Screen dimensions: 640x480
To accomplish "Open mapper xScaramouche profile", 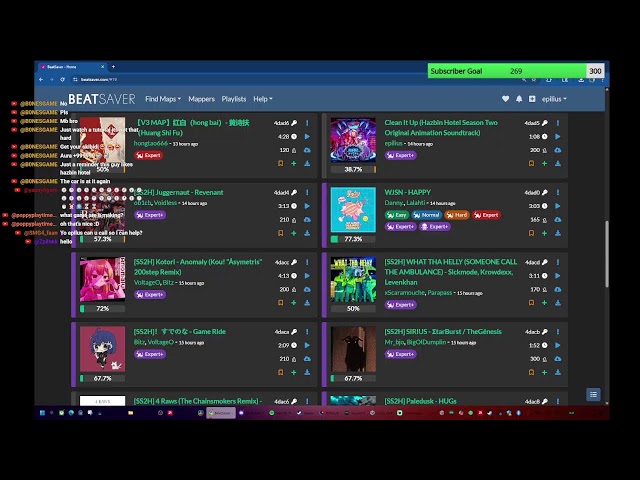I will coord(404,293).
